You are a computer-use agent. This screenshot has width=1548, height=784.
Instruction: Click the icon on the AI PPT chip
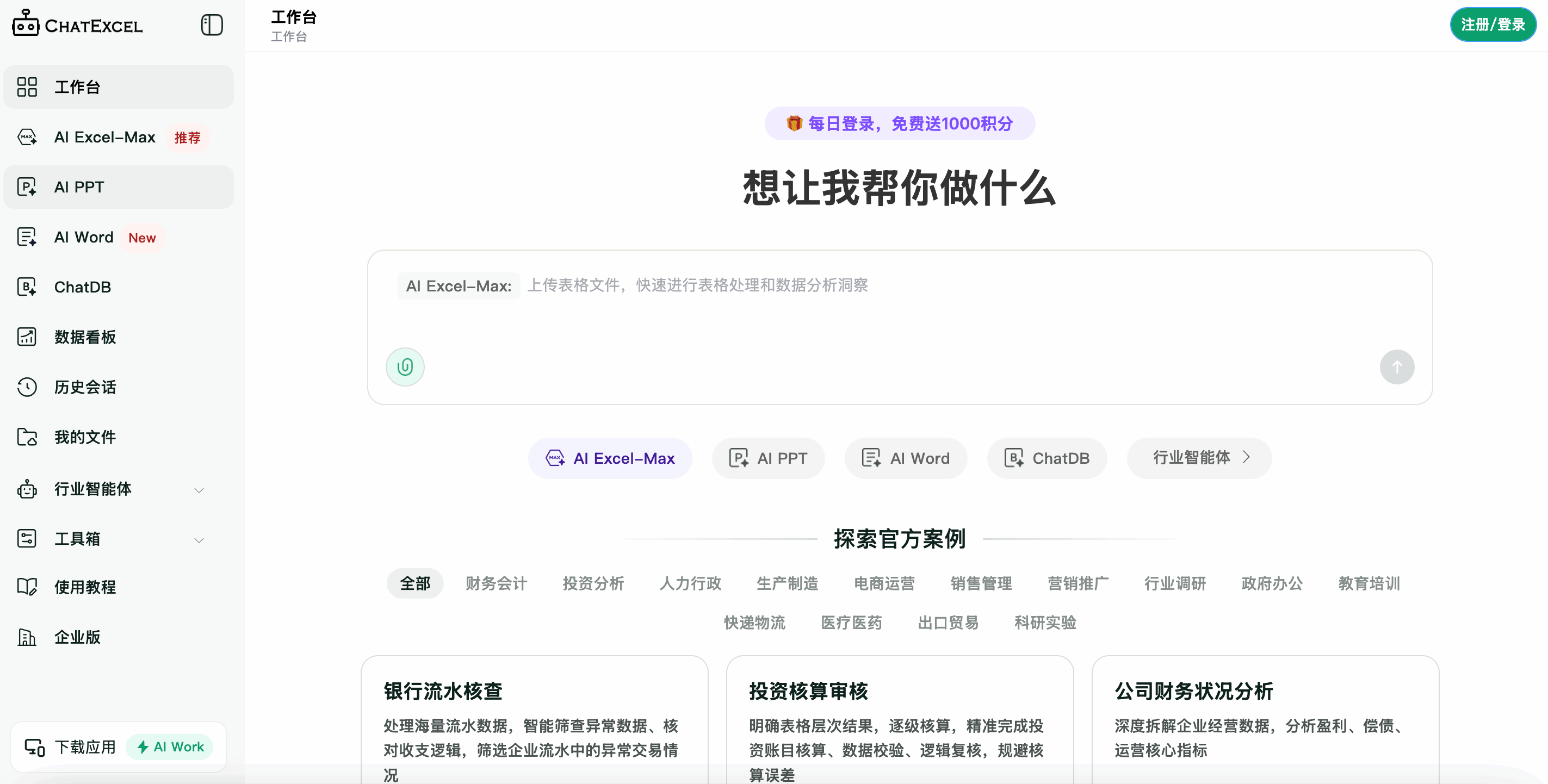coord(739,458)
